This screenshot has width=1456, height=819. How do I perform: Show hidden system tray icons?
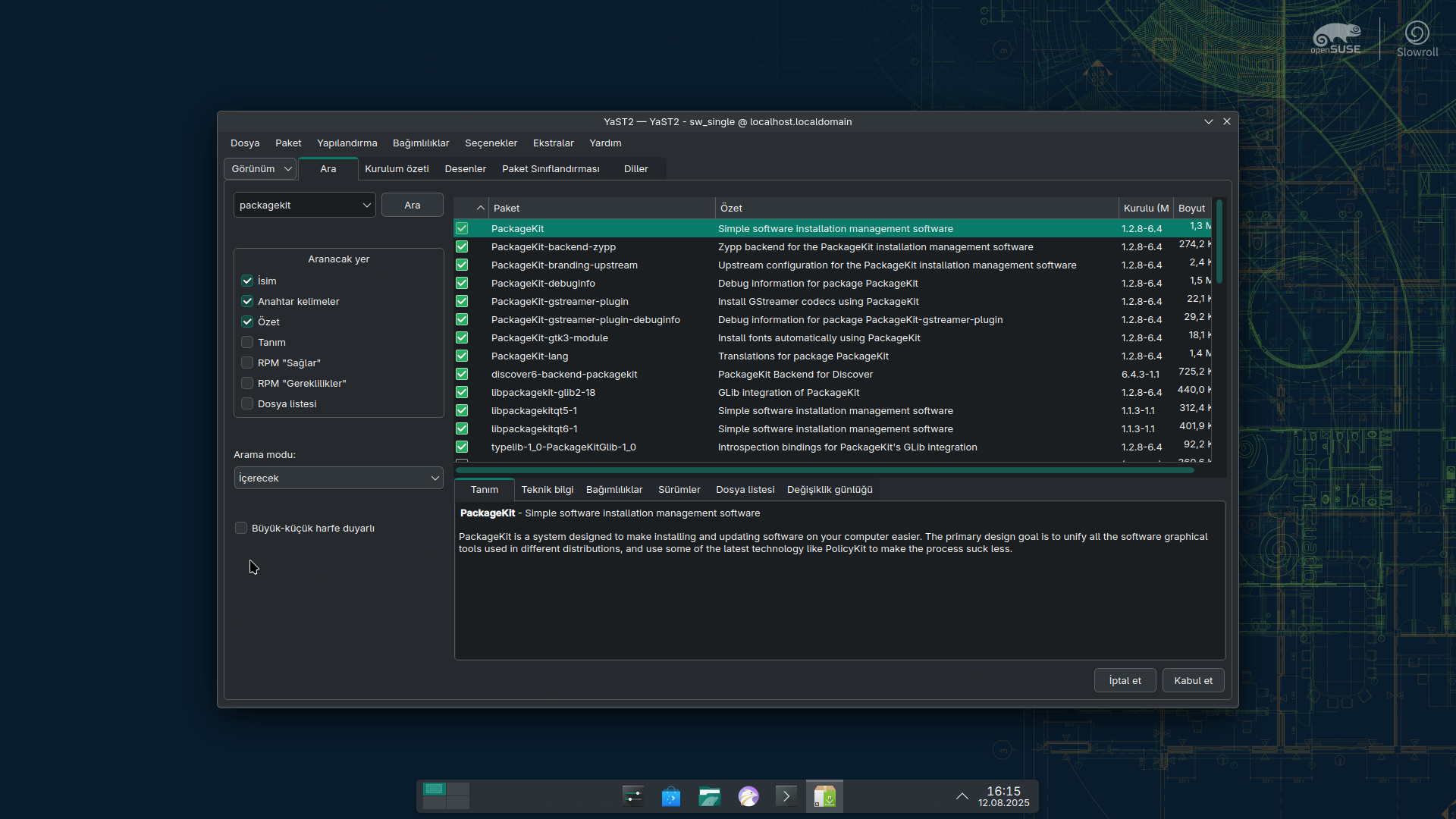click(x=962, y=796)
